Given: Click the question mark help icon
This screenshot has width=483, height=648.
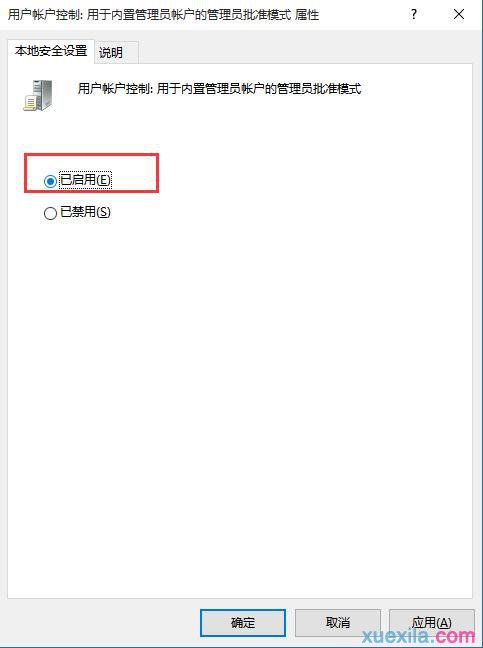Looking at the screenshot, I should coord(414,15).
